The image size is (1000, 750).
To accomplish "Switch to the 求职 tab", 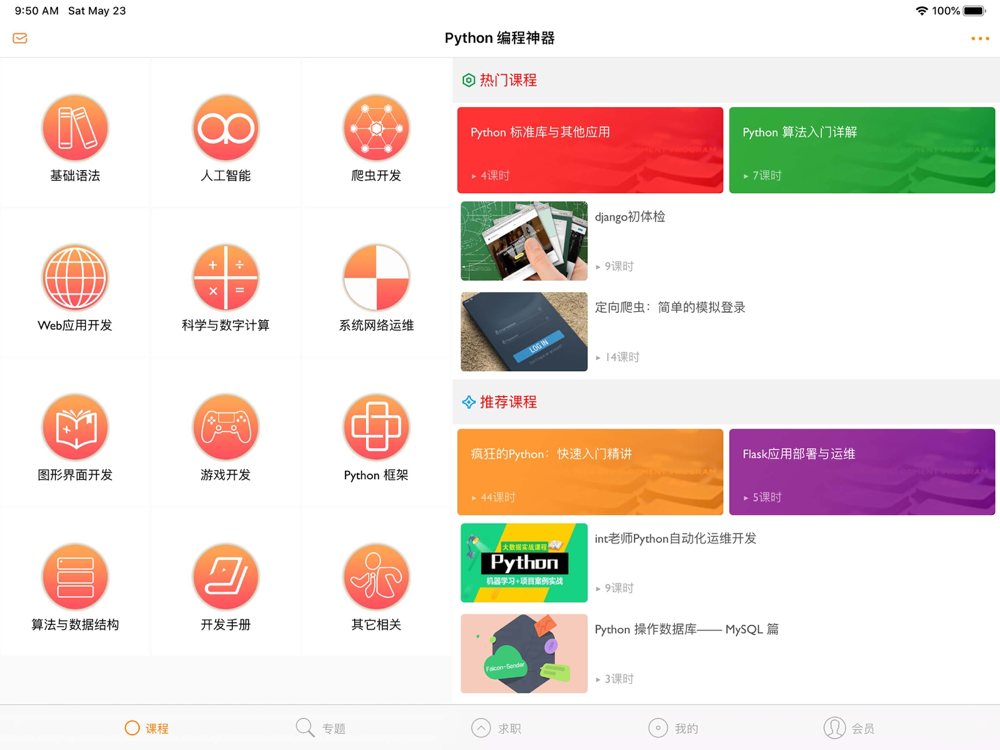I will (496, 728).
